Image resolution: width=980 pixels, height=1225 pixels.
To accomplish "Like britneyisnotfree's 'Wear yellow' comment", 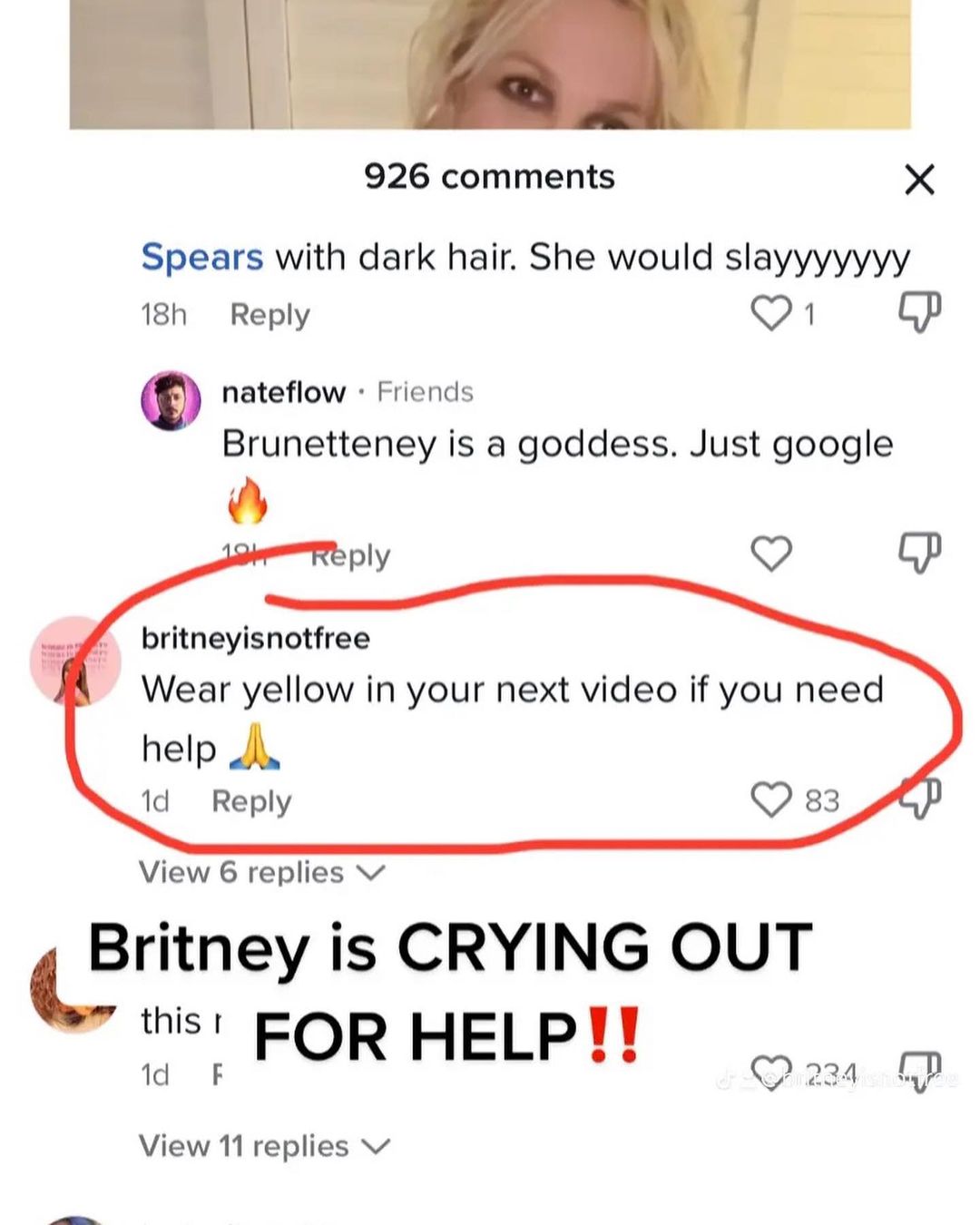I will [x=771, y=800].
